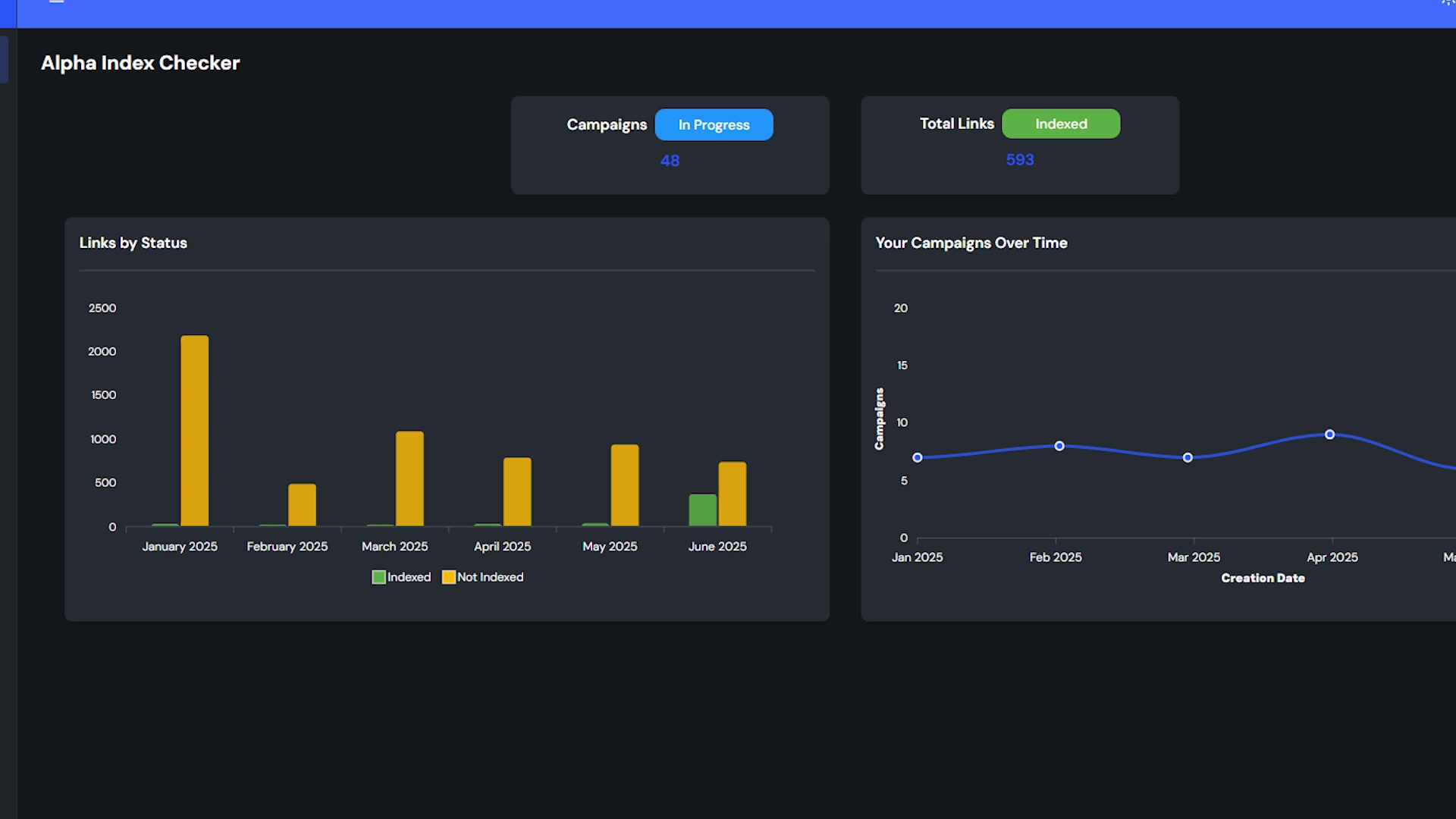The image size is (1456, 819).
Task: Open the total links count 593
Action: pyautogui.click(x=1020, y=159)
